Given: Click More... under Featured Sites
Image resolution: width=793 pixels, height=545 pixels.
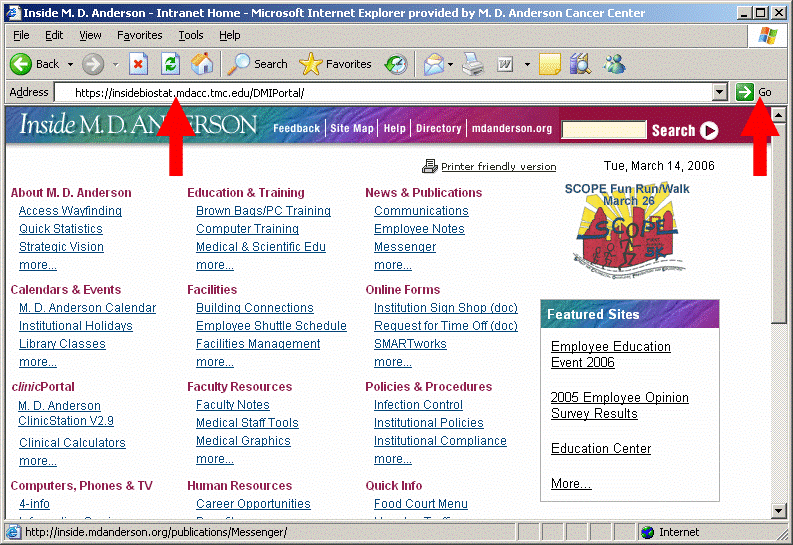Looking at the screenshot, I should click(571, 484).
